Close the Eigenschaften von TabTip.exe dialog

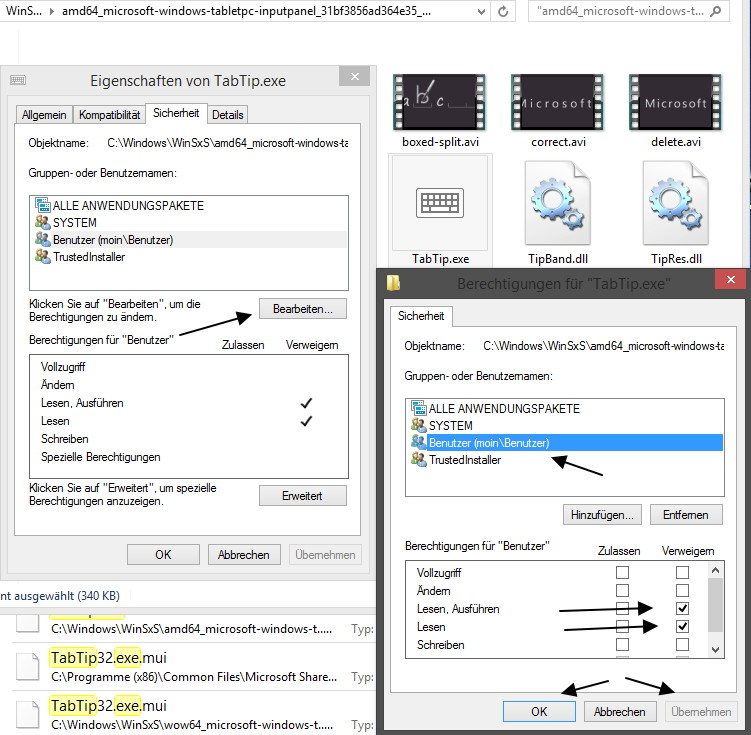[354, 76]
